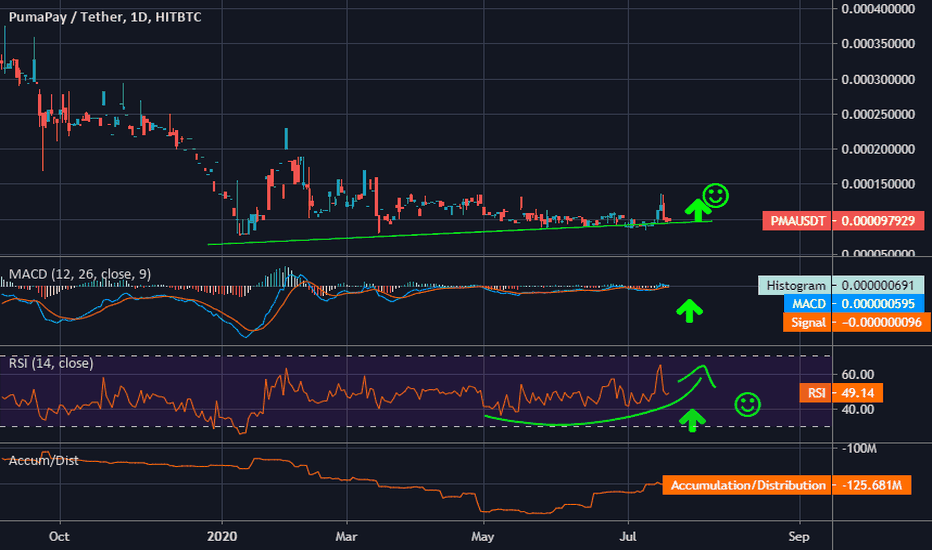The width and height of the screenshot is (932, 550).
Task: Click the MACD value 0.000000595
Action: coord(878,304)
